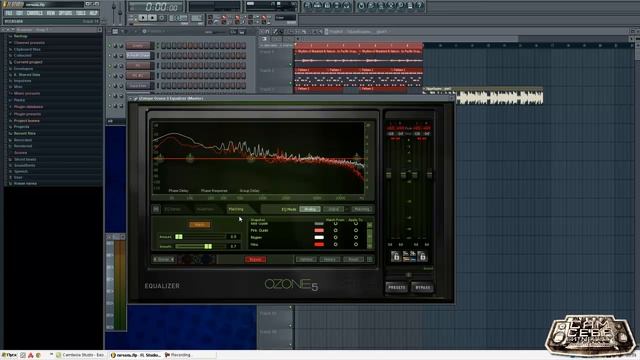The height and width of the screenshot is (360, 640).
Task: Open the Recent files folder
Action: click(24, 133)
